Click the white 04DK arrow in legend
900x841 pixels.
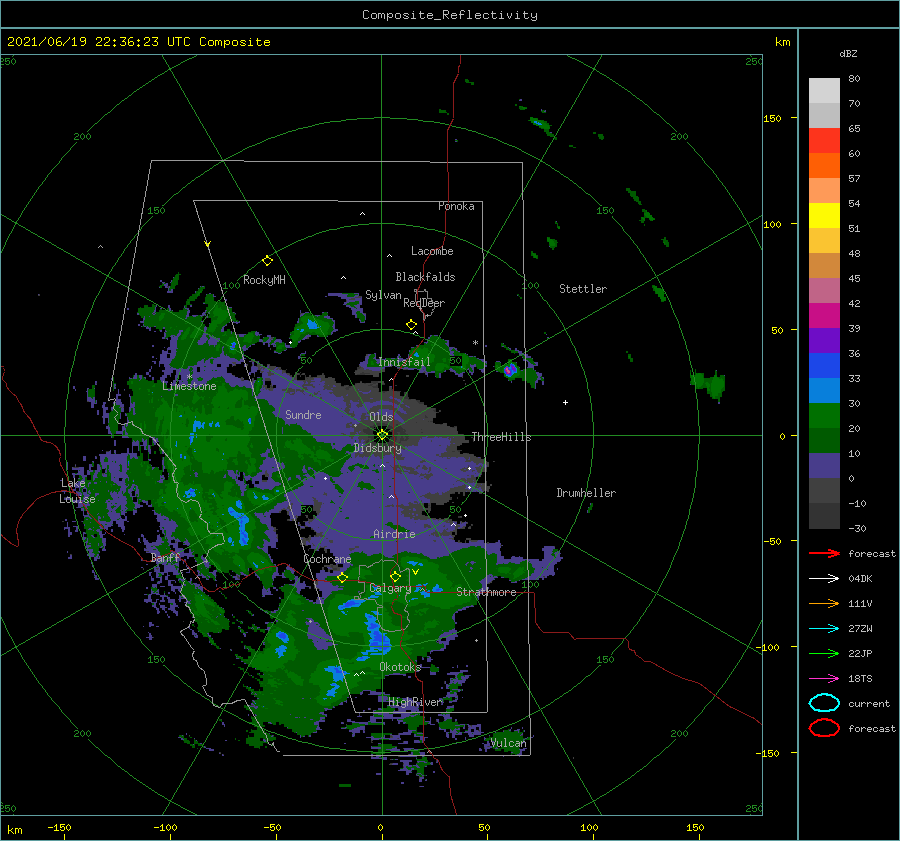click(824, 578)
